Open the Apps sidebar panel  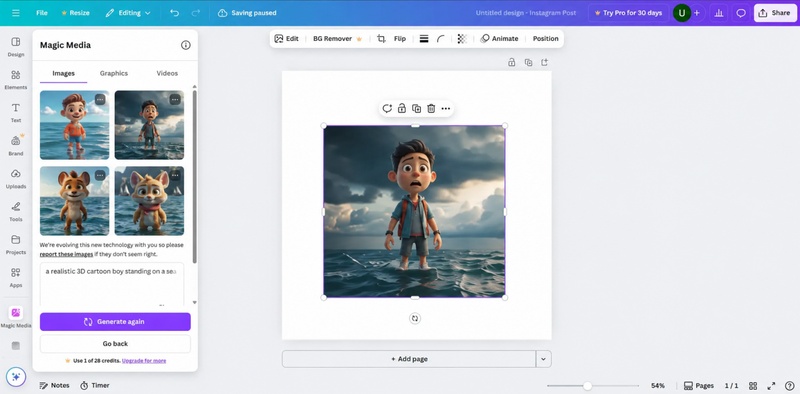16,278
